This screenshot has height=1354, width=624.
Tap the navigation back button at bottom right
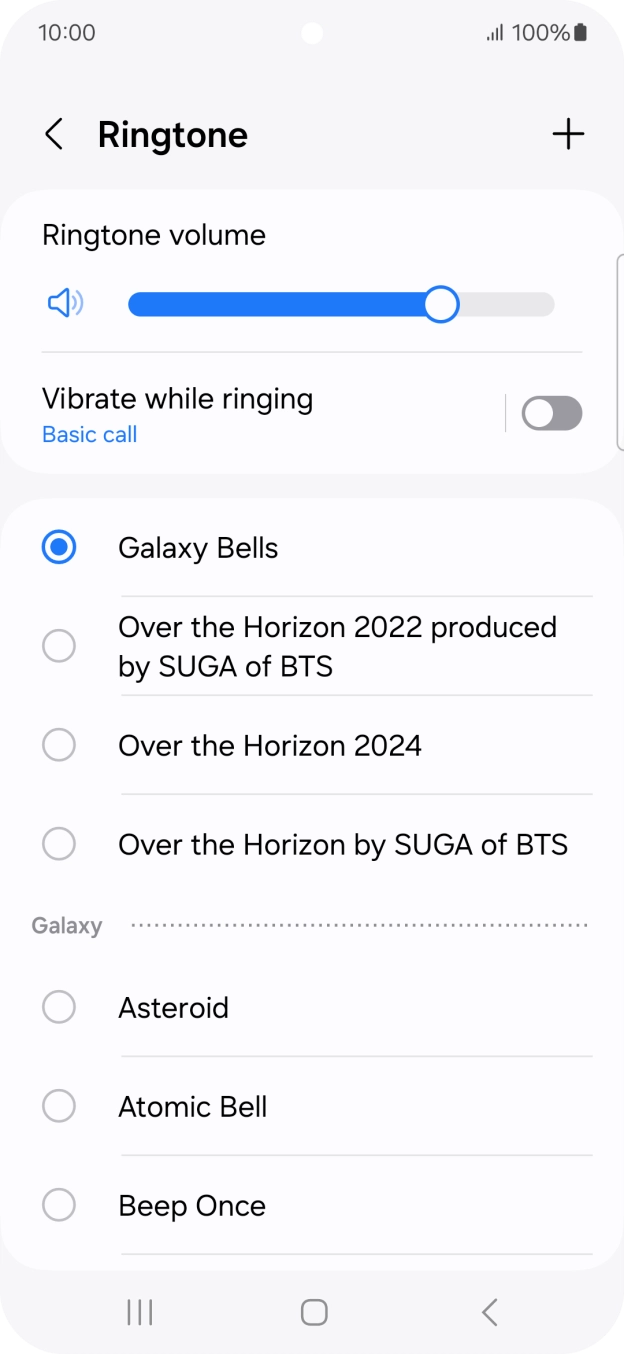coord(489,1312)
